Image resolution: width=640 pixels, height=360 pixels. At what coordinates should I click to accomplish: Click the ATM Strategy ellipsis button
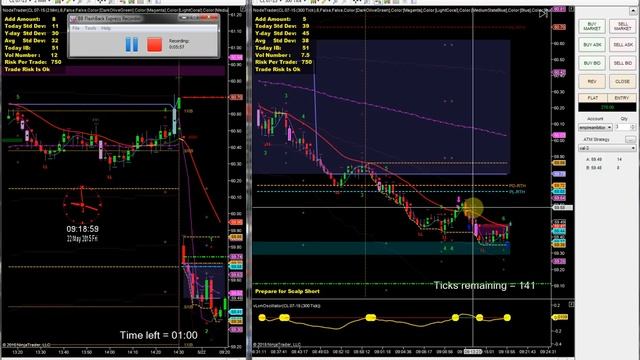[x=630, y=140]
